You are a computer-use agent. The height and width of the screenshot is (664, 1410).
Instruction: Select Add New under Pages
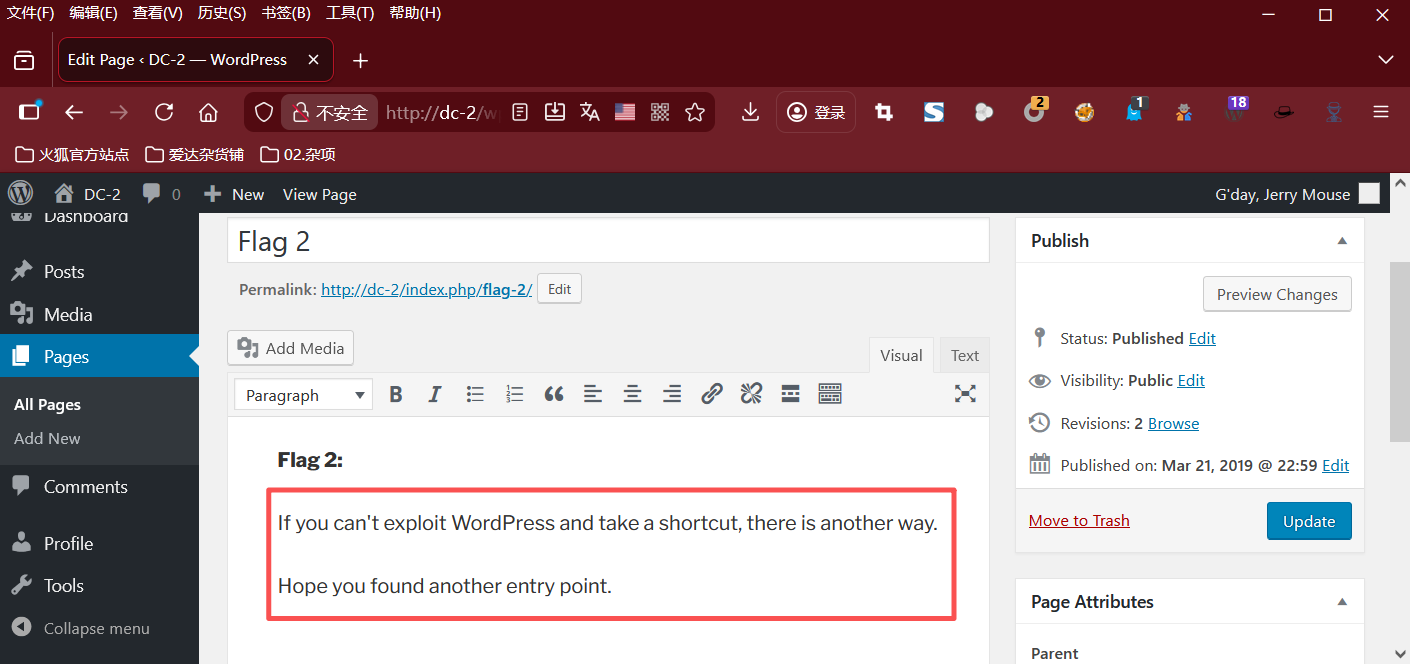[x=47, y=438]
